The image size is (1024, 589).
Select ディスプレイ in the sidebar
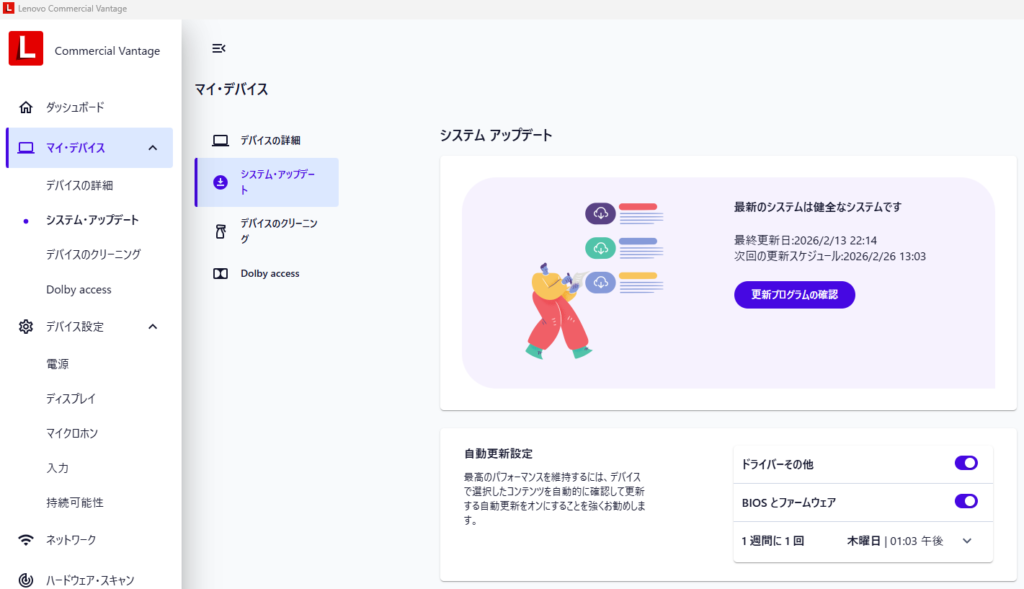(70, 398)
